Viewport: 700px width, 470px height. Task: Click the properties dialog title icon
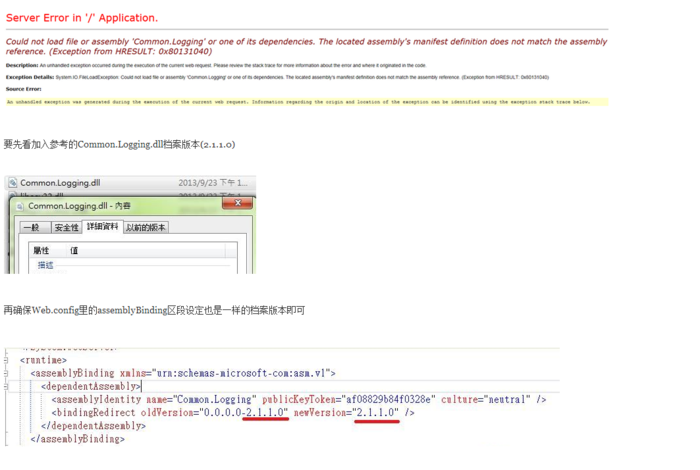click(20, 206)
